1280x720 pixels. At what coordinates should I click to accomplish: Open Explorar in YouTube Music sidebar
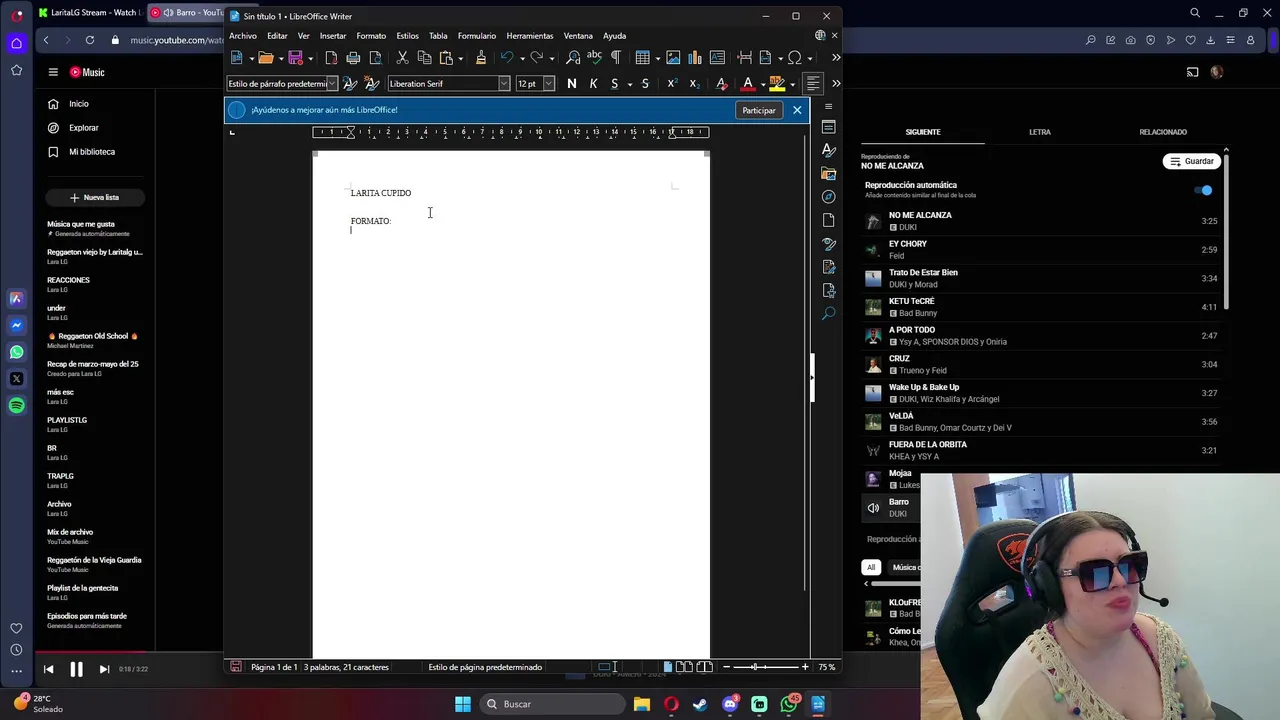pos(84,128)
